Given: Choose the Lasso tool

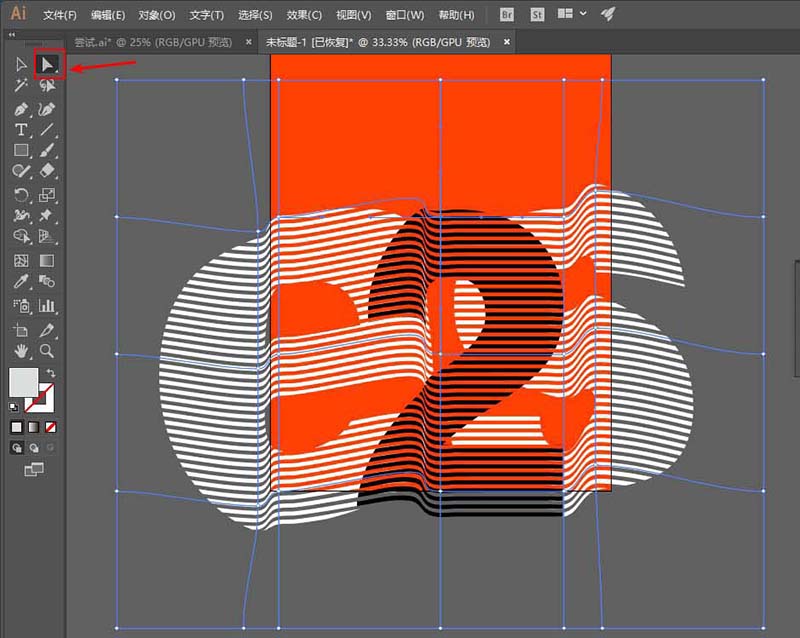Looking at the screenshot, I should point(47,85).
